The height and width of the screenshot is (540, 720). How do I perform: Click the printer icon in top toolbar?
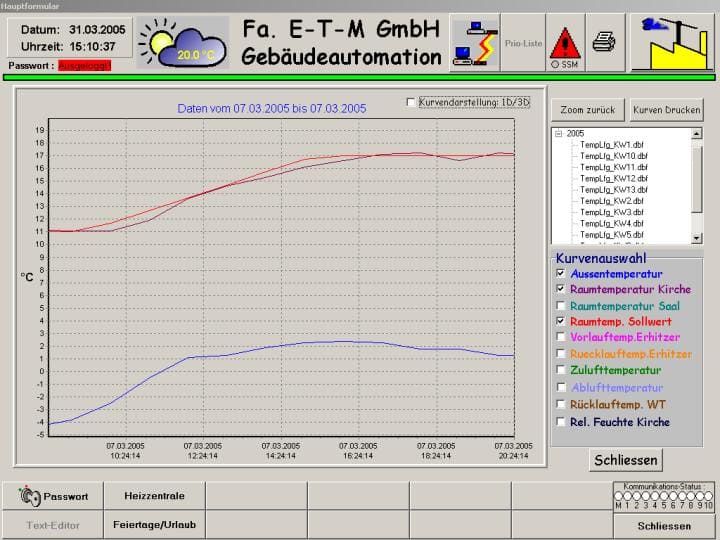point(603,42)
